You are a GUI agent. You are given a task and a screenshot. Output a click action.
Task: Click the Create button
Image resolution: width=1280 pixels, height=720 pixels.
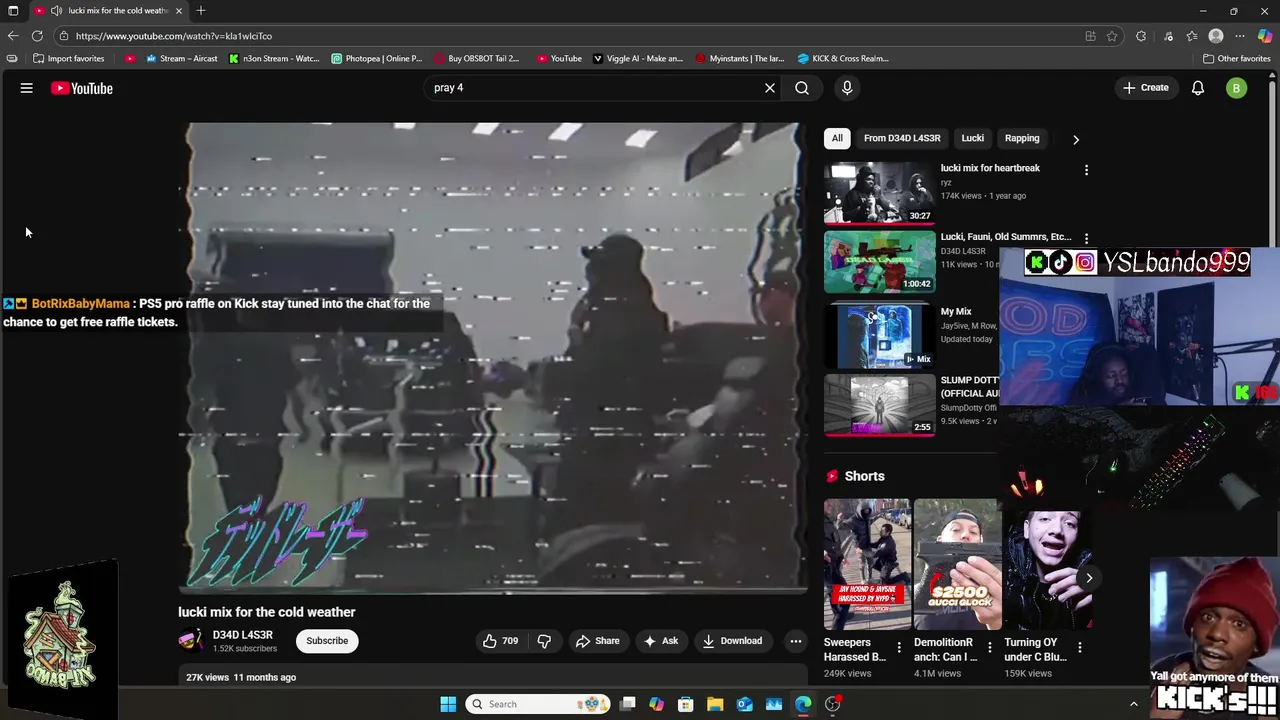click(1145, 88)
